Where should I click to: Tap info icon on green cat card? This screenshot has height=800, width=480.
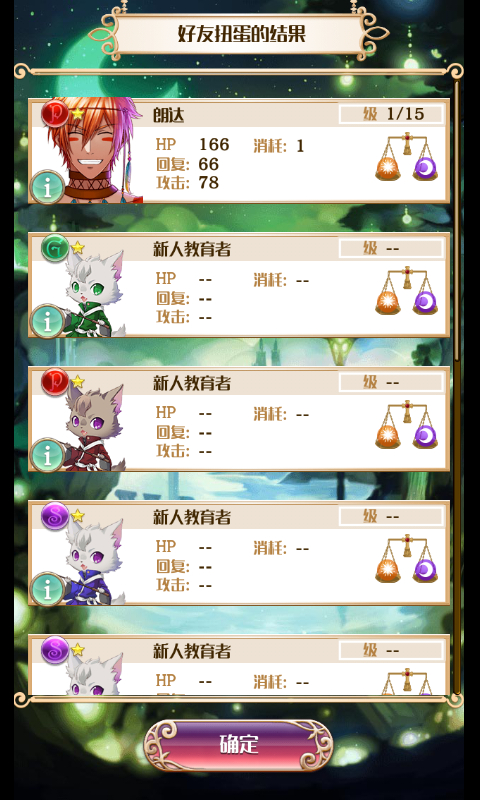point(47,321)
